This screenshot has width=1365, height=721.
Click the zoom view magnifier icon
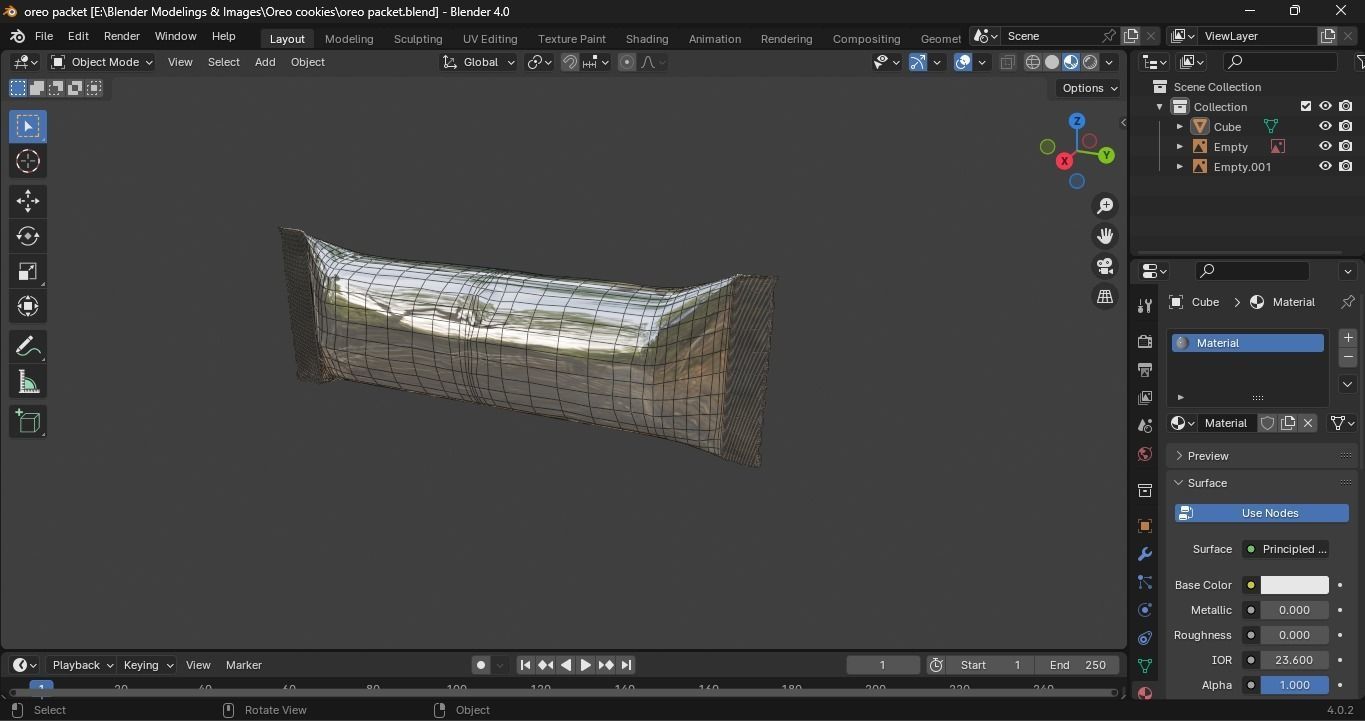pyautogui.click(x=1105, y=206)
